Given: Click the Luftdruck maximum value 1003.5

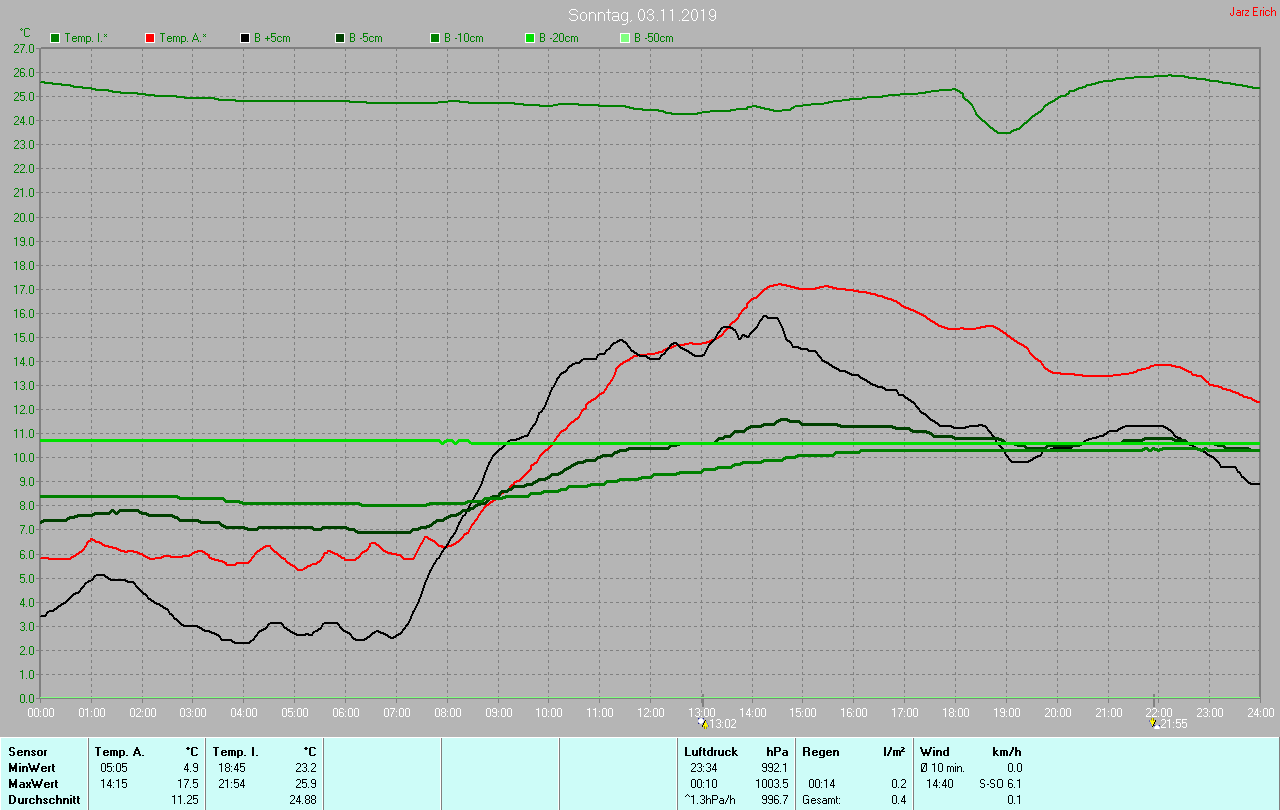Looking at the screenshot, I should click(x=771, y=783).
